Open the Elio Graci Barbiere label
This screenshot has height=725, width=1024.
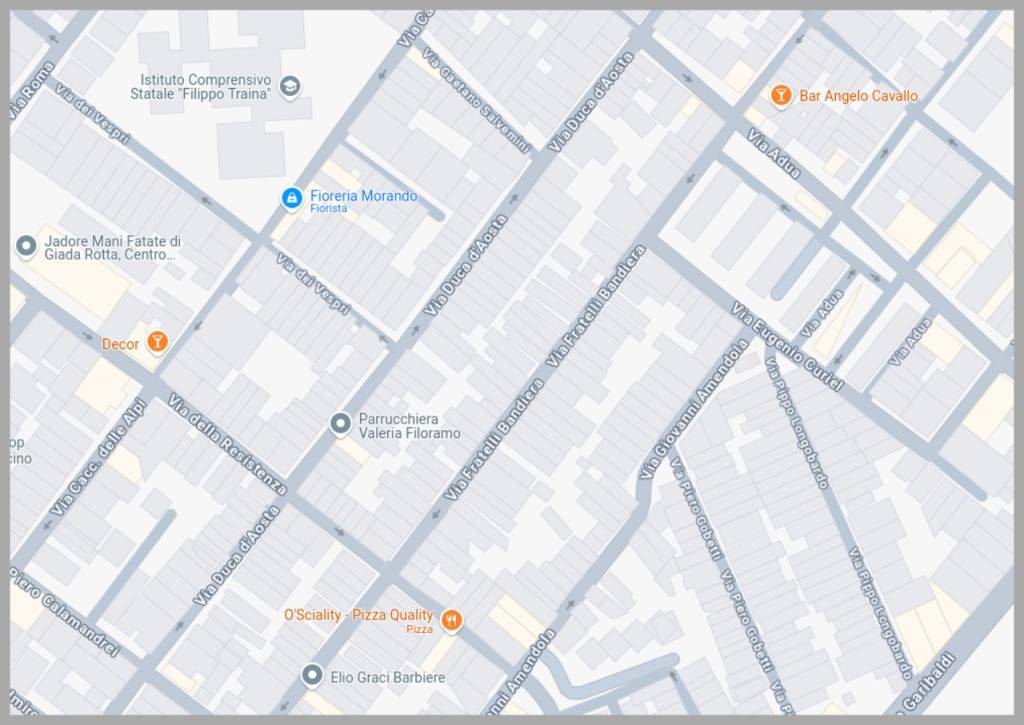388,677
